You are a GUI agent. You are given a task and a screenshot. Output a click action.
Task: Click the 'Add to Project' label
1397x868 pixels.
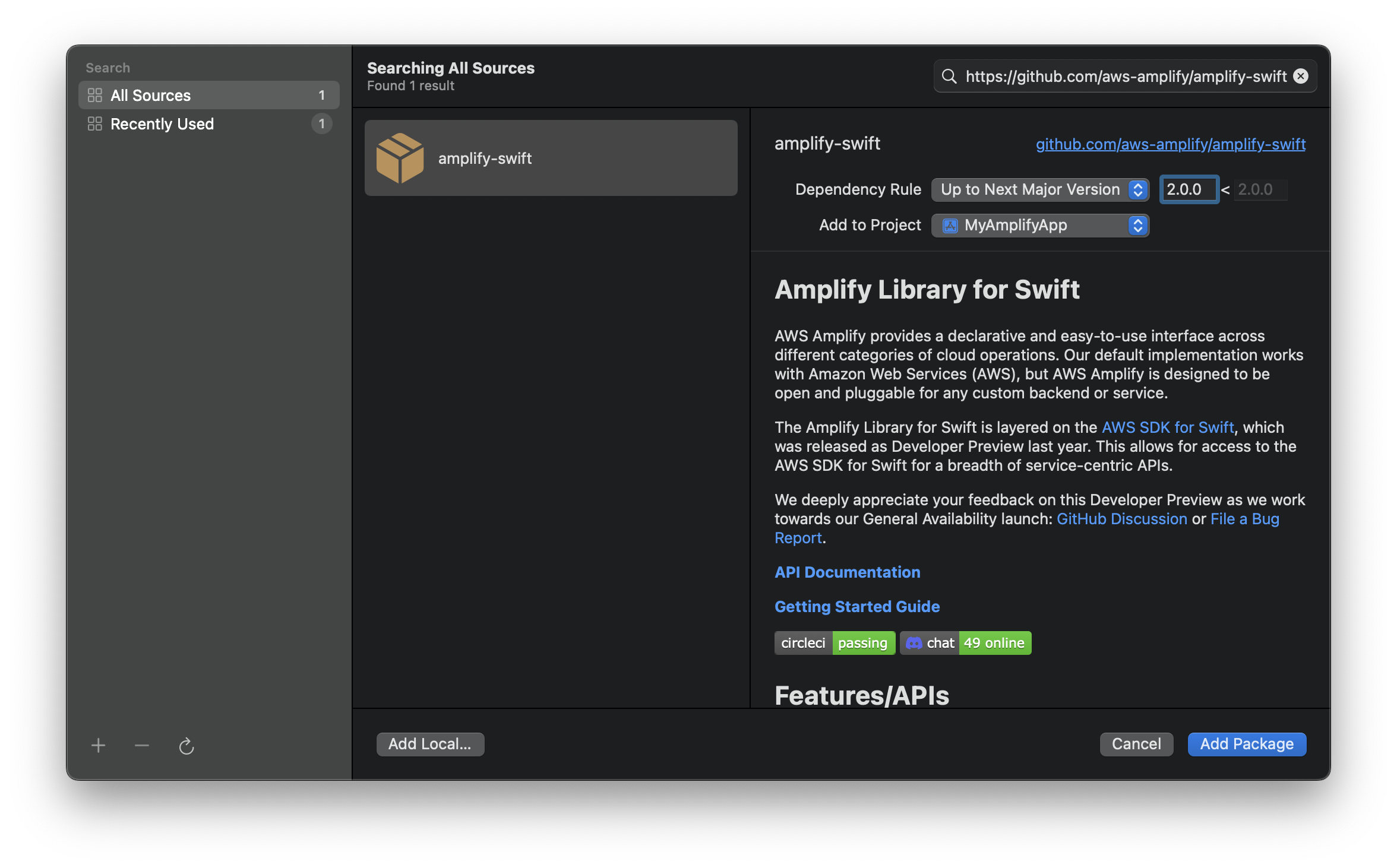(x=870, y=225)
